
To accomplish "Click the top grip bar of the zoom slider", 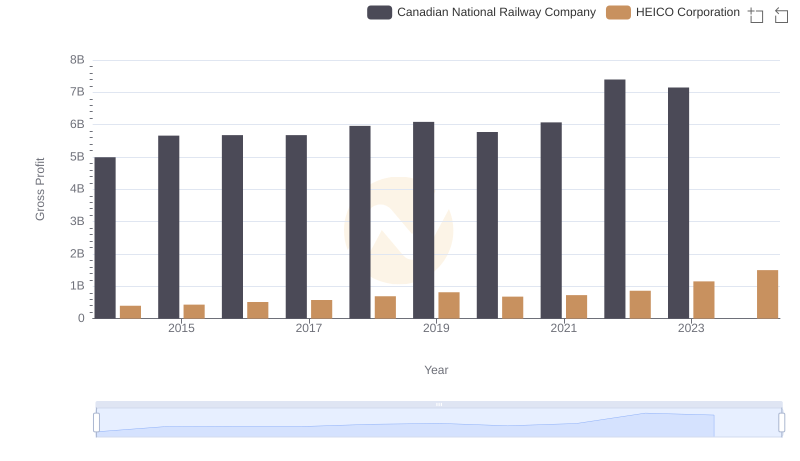I will pos(439,404).
